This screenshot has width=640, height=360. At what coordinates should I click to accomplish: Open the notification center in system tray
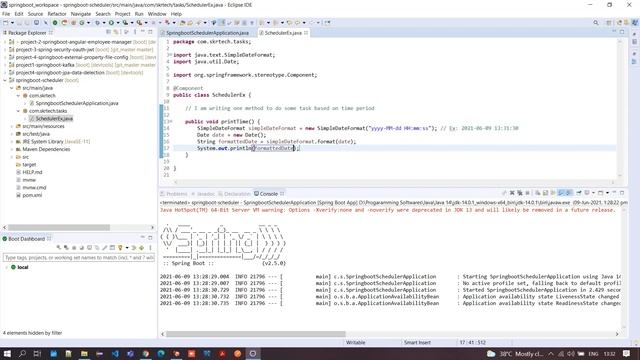(627, 353)
